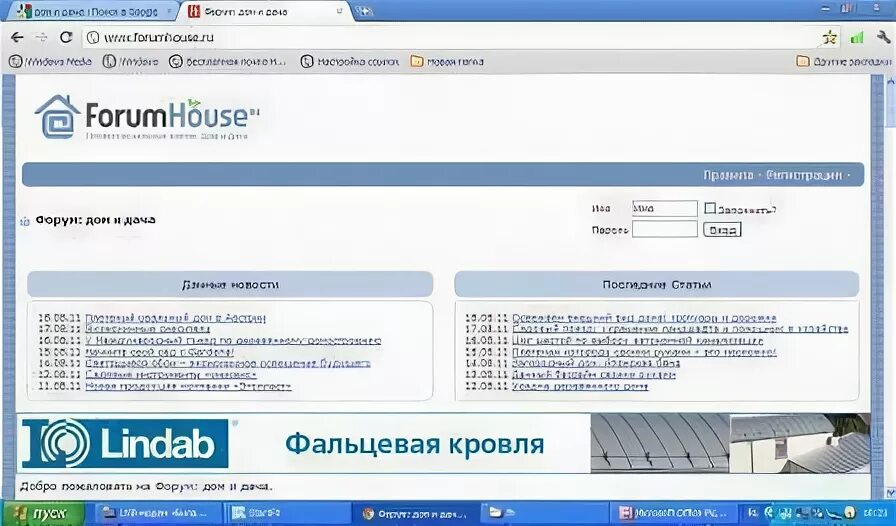Image resolution: width=896 pixels, height=526 pixels.
Task: Open the Chrome wrench settings menu
Action: click(883, 37)
